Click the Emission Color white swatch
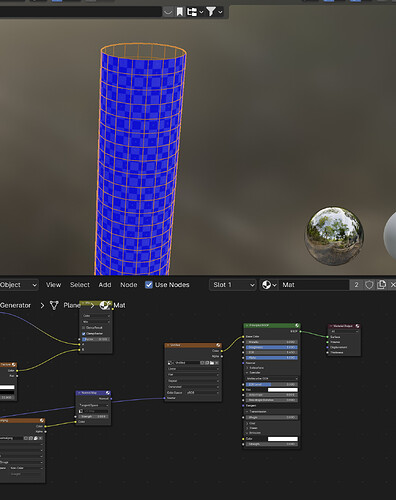The width and height of the screenshot is (396, 500). [283, 439]
